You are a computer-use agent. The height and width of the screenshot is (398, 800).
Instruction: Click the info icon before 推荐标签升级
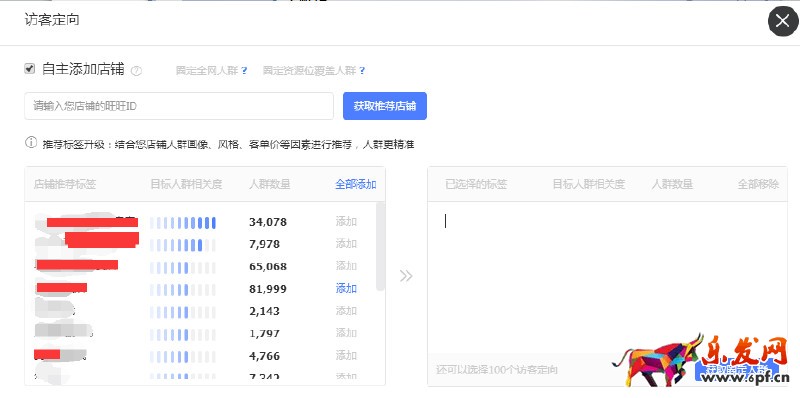(x=31, y=142)
